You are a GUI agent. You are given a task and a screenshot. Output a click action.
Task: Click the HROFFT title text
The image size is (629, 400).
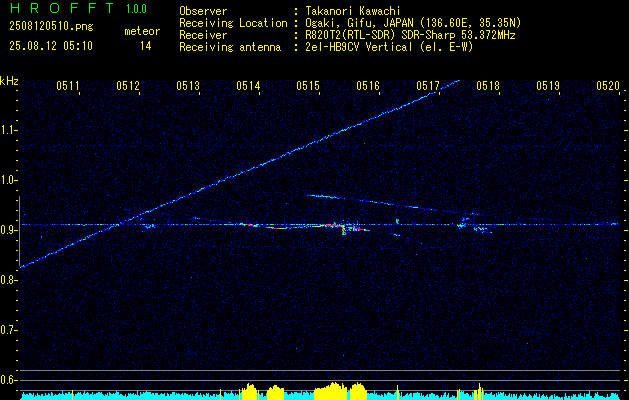tap(62, 8)
